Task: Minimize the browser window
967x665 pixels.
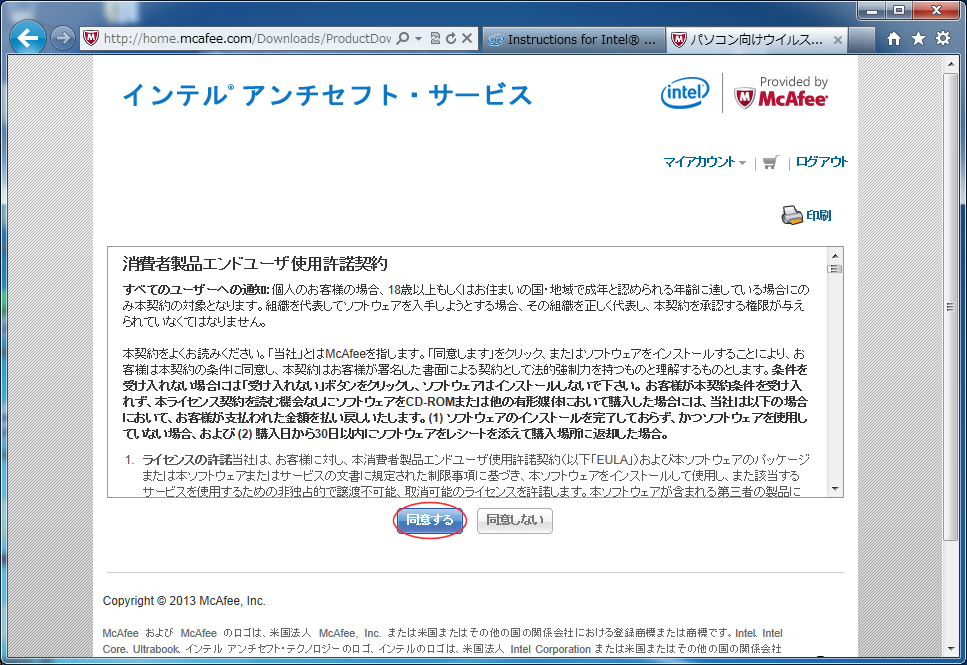Action: [x=871, y=10]
